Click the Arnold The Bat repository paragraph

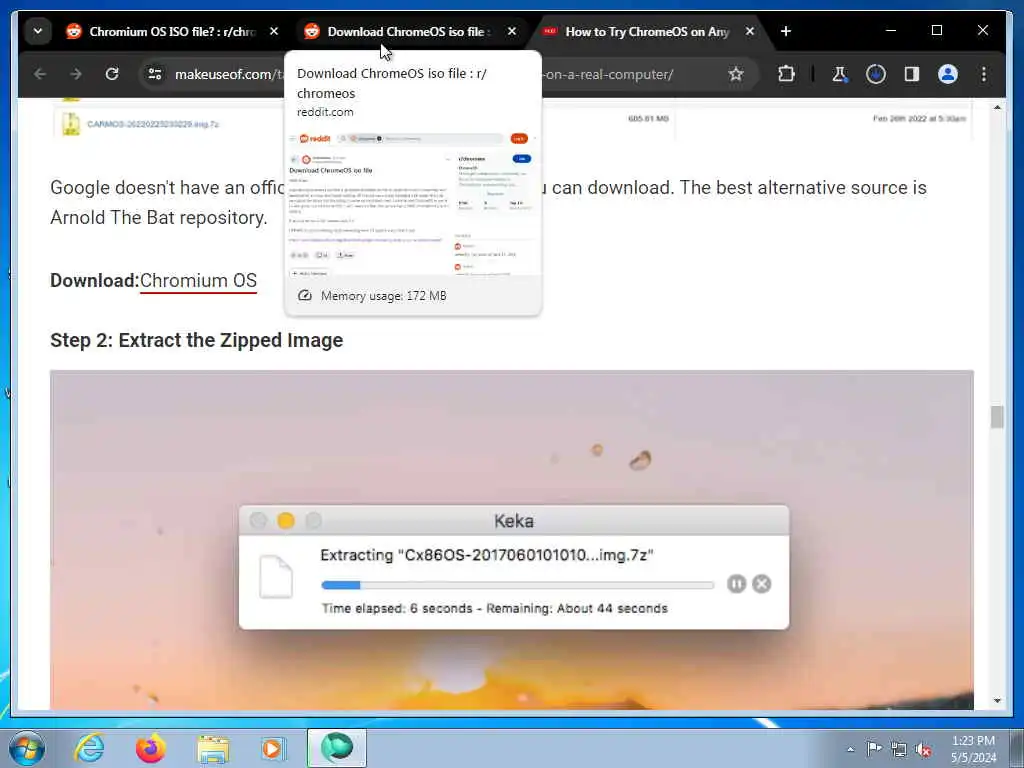488,202
